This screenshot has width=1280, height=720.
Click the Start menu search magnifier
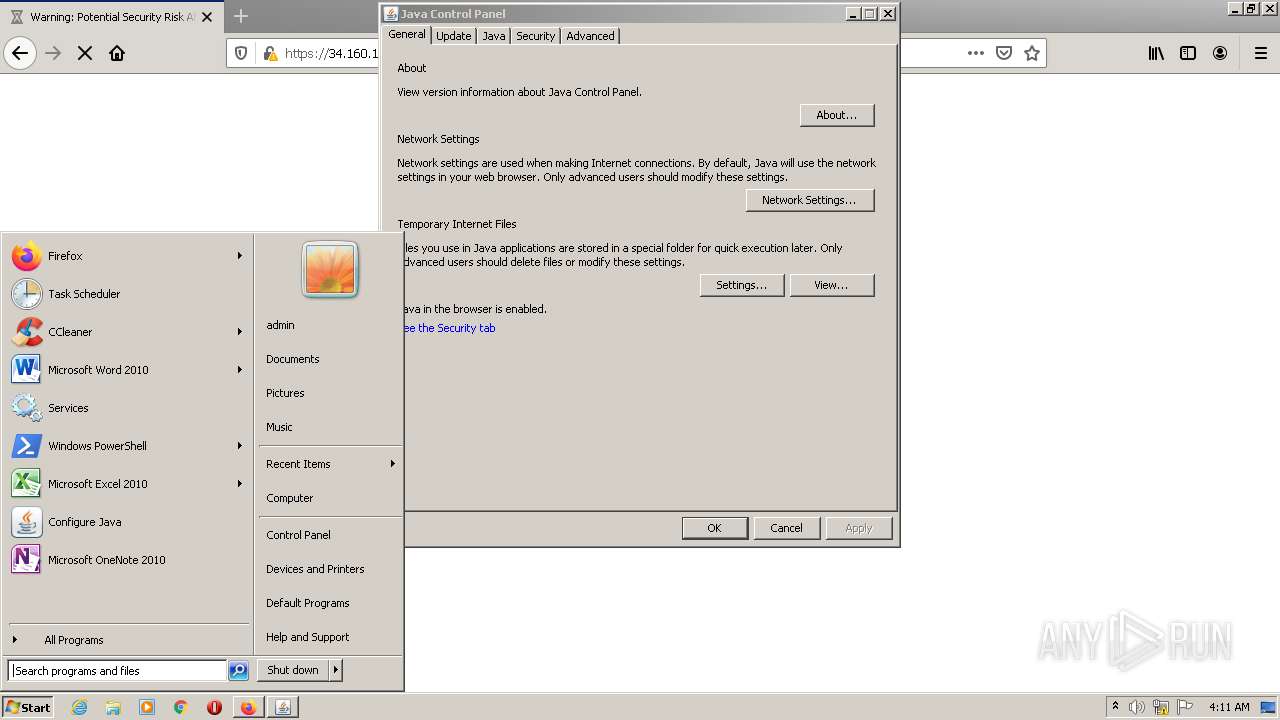point(238,671)
